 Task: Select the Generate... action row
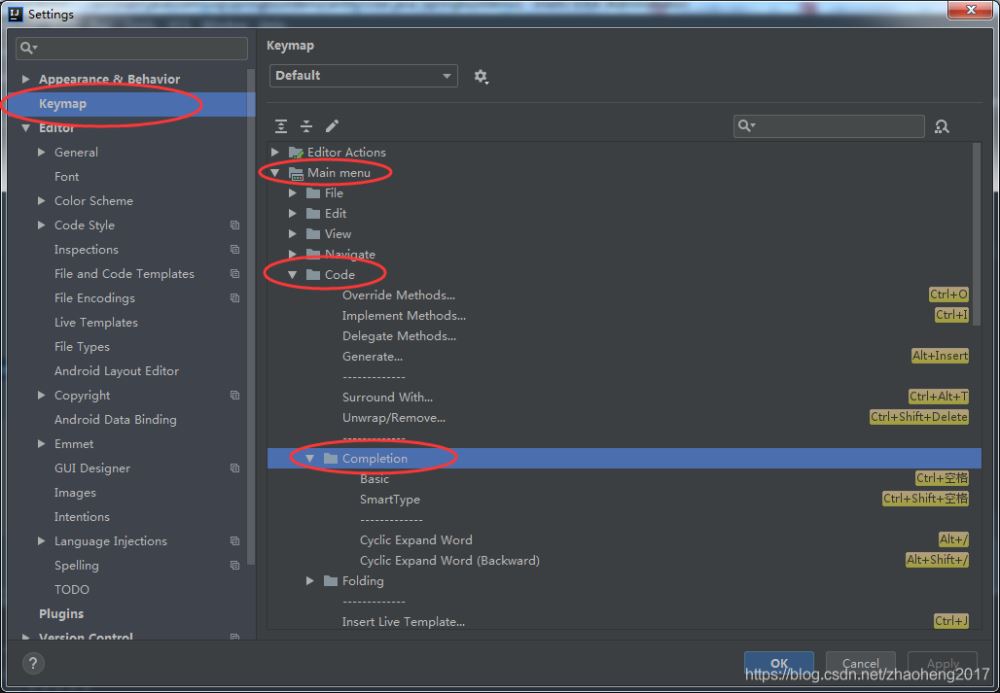click(x=372, y=357)
